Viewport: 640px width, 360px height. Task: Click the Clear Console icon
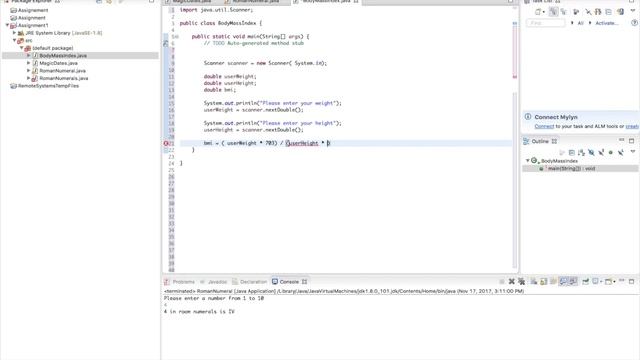tap(533, 282)
